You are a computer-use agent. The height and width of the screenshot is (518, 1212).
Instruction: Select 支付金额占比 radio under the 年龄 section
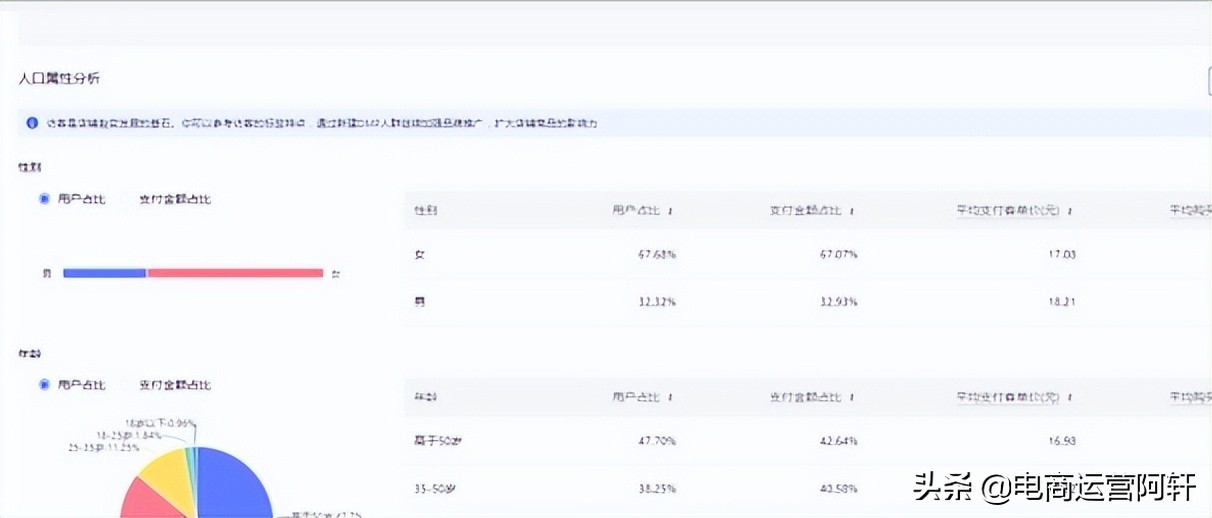[128, 385]
